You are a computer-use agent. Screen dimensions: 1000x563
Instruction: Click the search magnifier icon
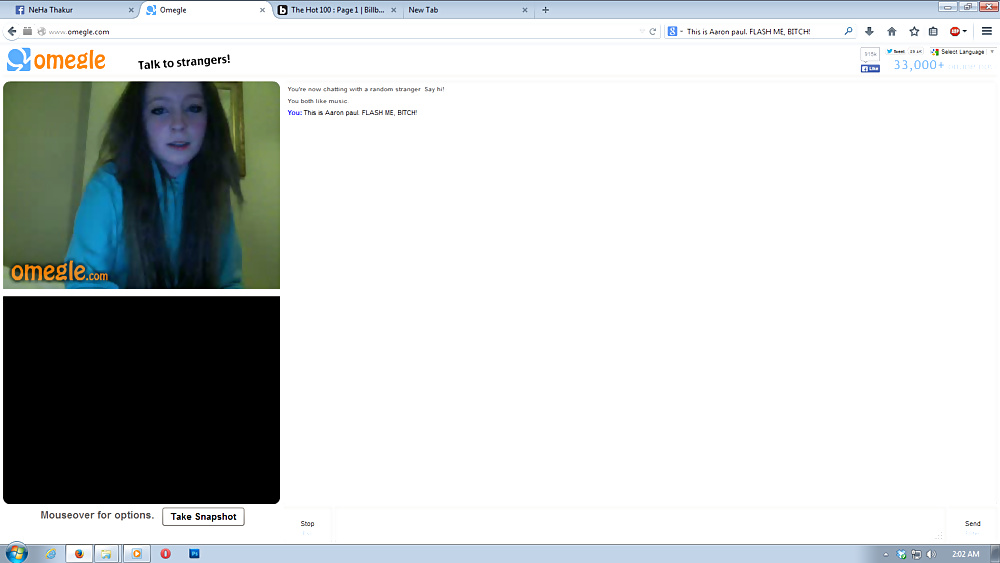(x=848, y=31)
